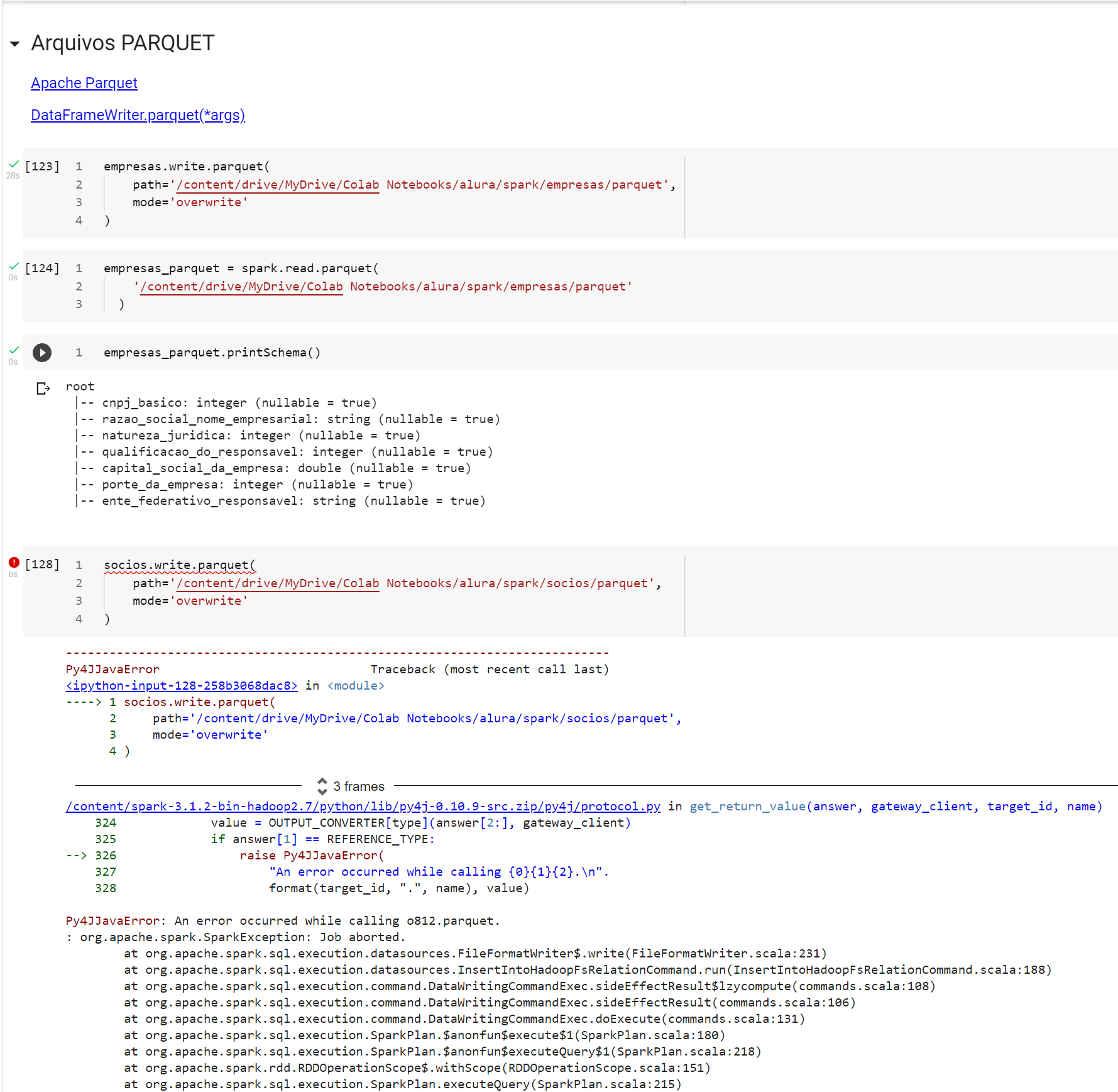The height and width of the screenshot is (1092, 1118).
Task: Click the cnpj_basico schema output line
Action: [226, 403]
